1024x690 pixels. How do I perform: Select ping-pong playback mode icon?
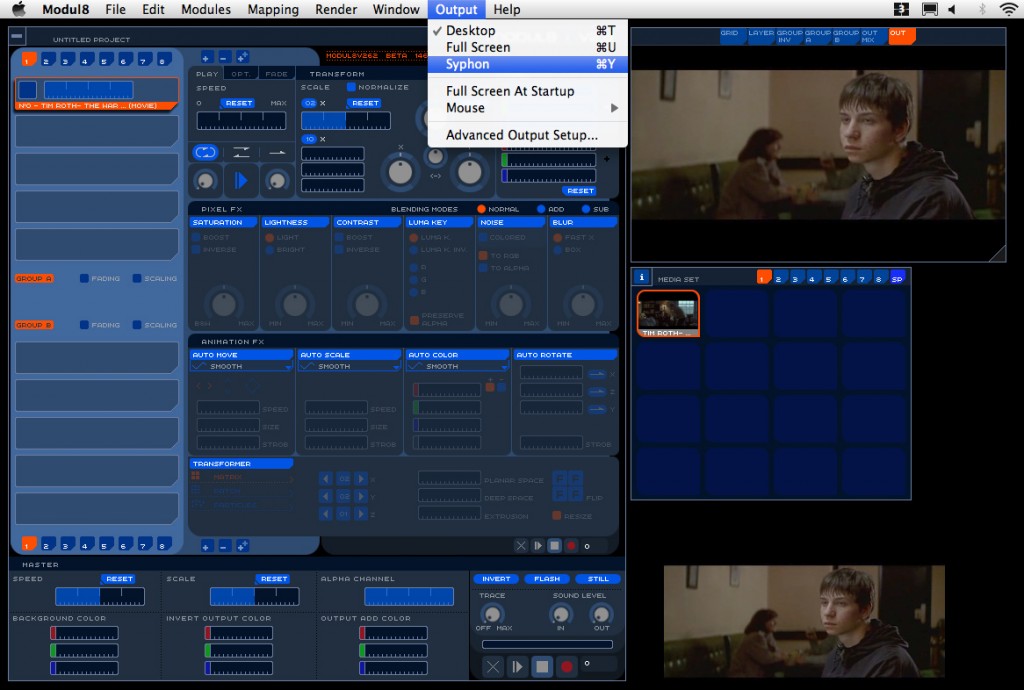pos(241,152)
